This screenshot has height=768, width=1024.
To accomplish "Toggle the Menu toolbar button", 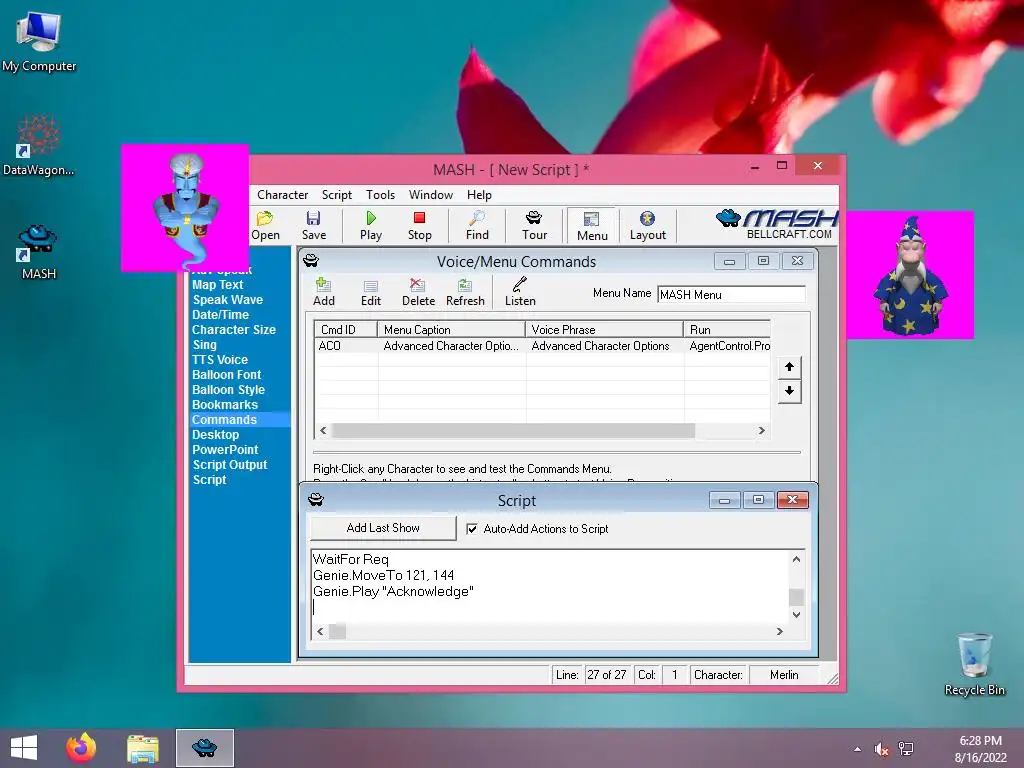I will tap(592, 226).
